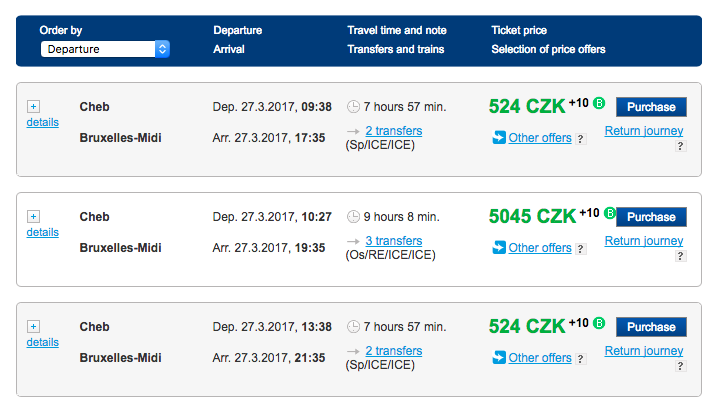The width and height of the screenshot is (715, 408).
Task: Expand details of the 09:38 connection
Action: pyautogui.click(x=33, y=105)
